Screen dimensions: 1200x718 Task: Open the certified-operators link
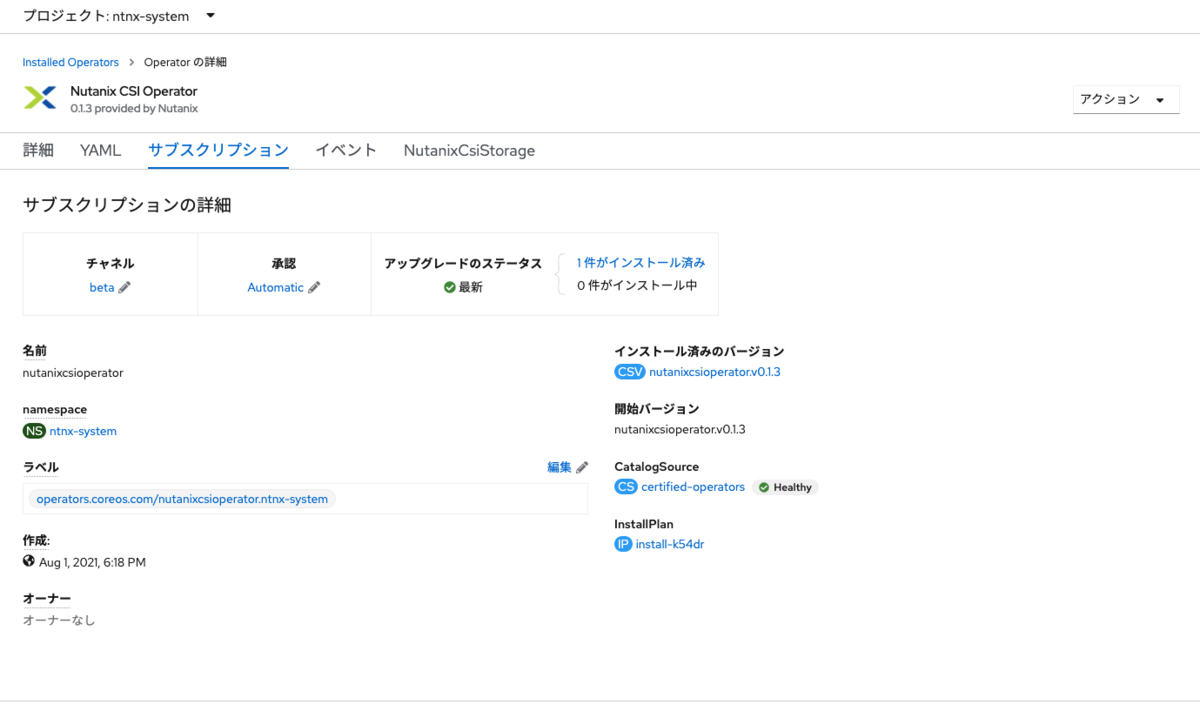coord(693,487)
